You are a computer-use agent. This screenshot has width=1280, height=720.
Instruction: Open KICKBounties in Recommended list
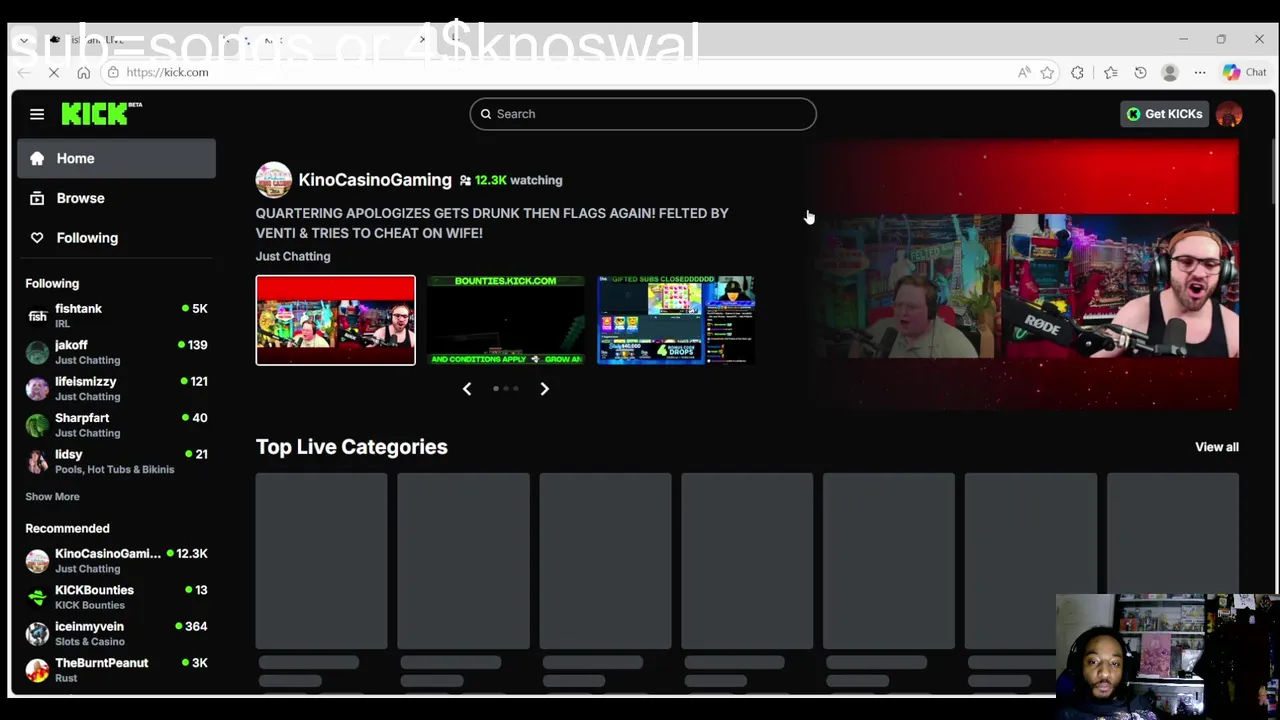[x=116, y=597]
